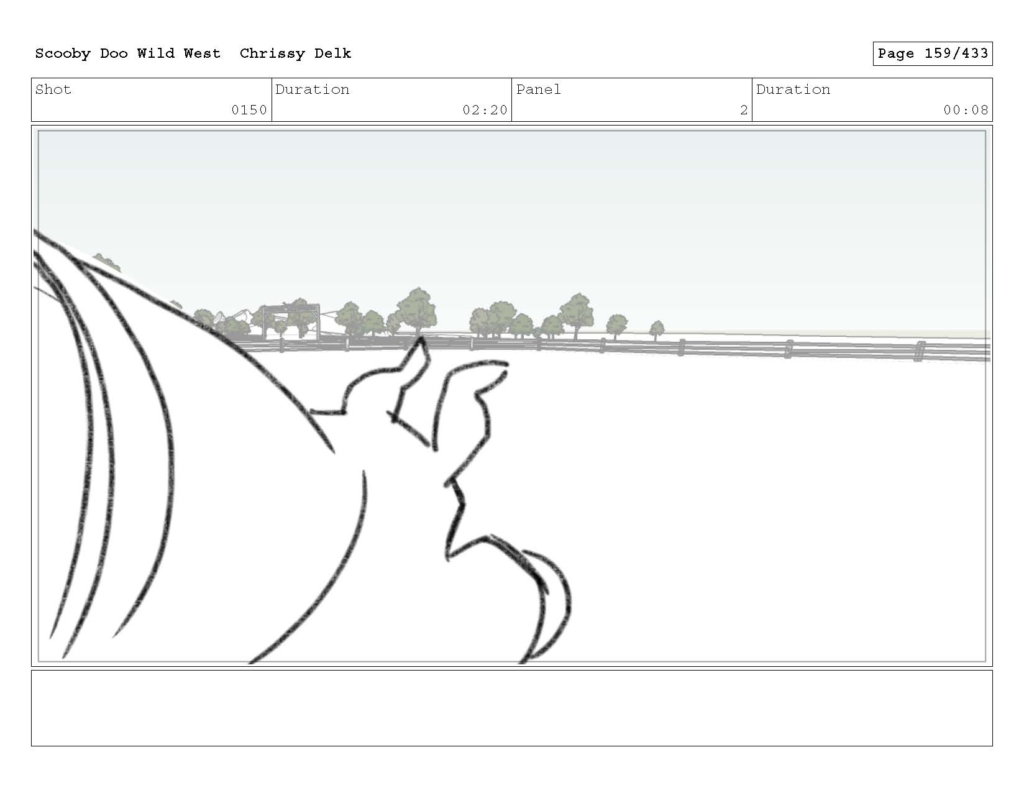Select the shot duration value "02:20"
This screenshot has width=1024, height=793.
coord(485,110)
